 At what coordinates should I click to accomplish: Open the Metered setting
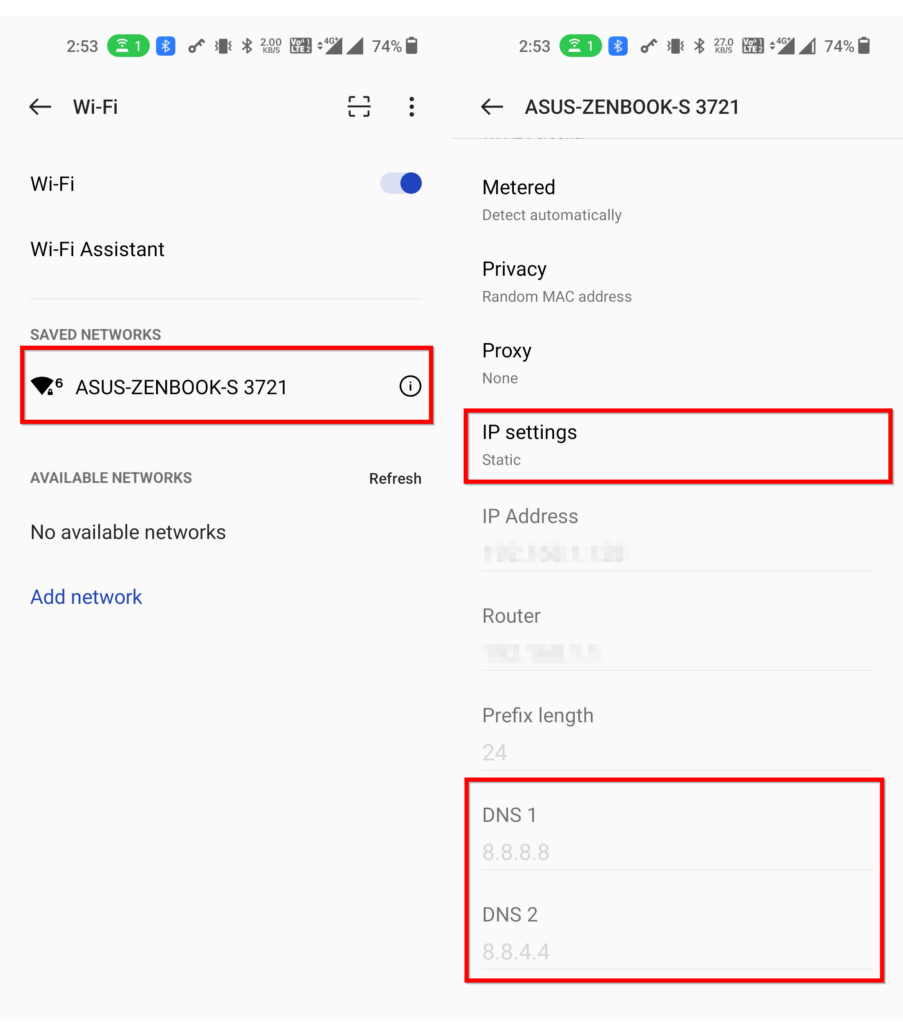click(678, 200)
